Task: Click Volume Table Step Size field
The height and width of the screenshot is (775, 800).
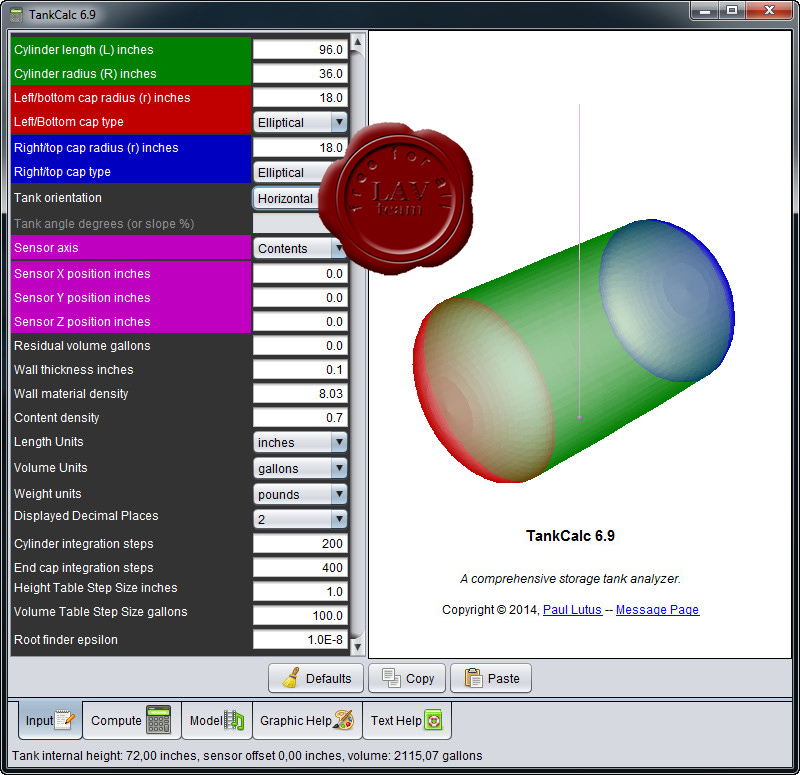Action: point(300,615)
